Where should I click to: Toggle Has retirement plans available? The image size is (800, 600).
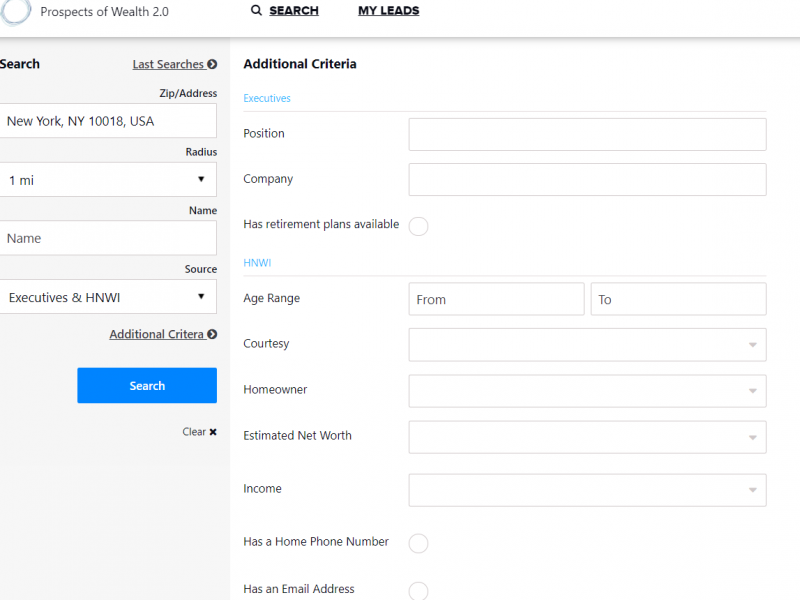pyautogui.click(x=418, y=226)
